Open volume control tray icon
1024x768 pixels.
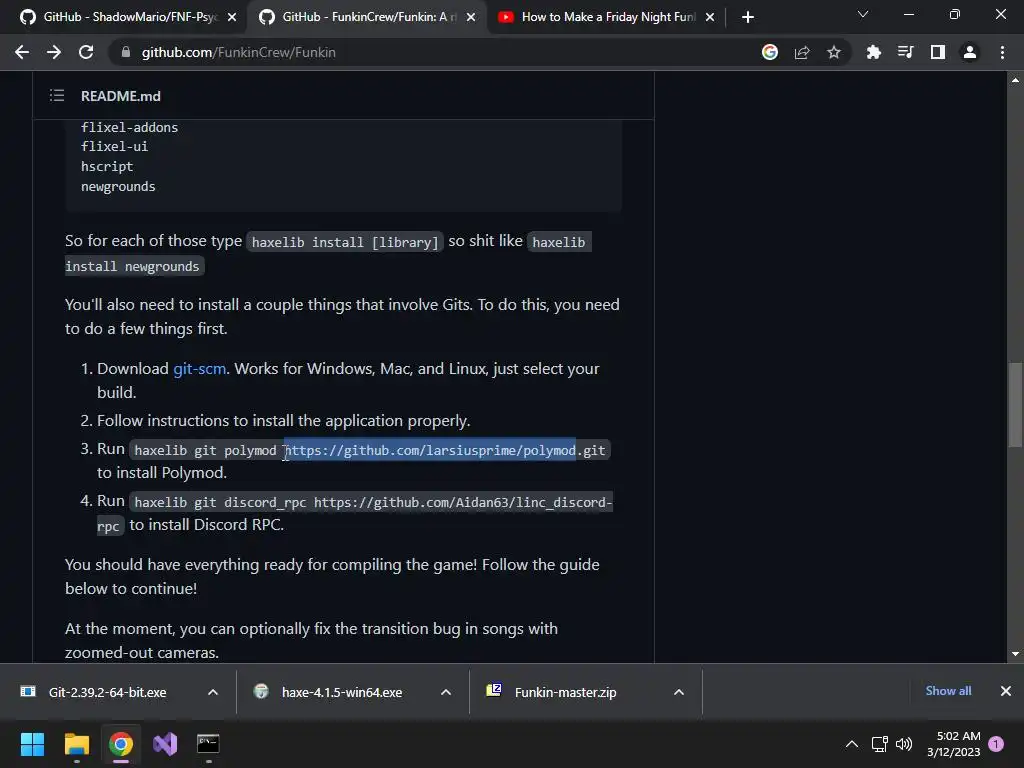point(904,744)
